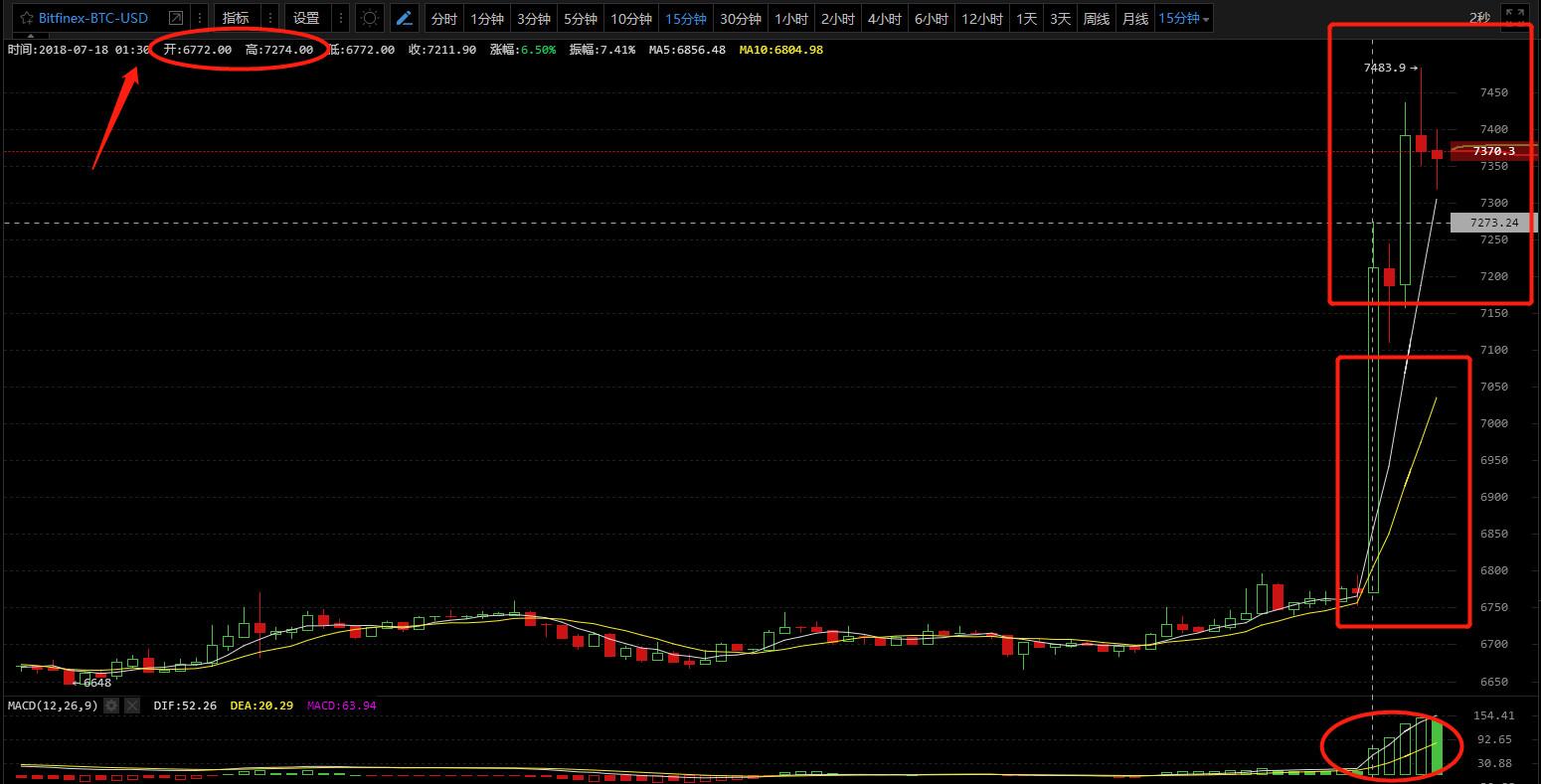Click the MA10:6804.98 value
This screenshot has height=784, width=1541.
[x=781, y=50]
